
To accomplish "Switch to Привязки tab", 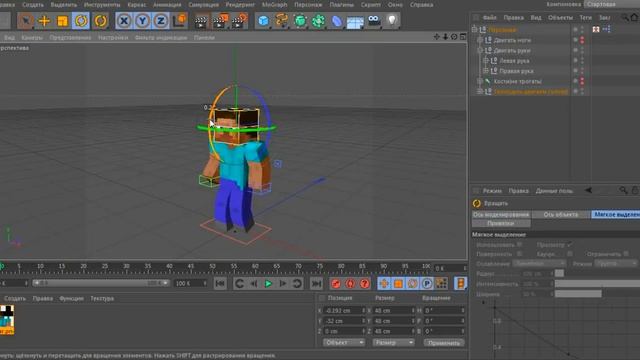I will click(x=501, y=223).
